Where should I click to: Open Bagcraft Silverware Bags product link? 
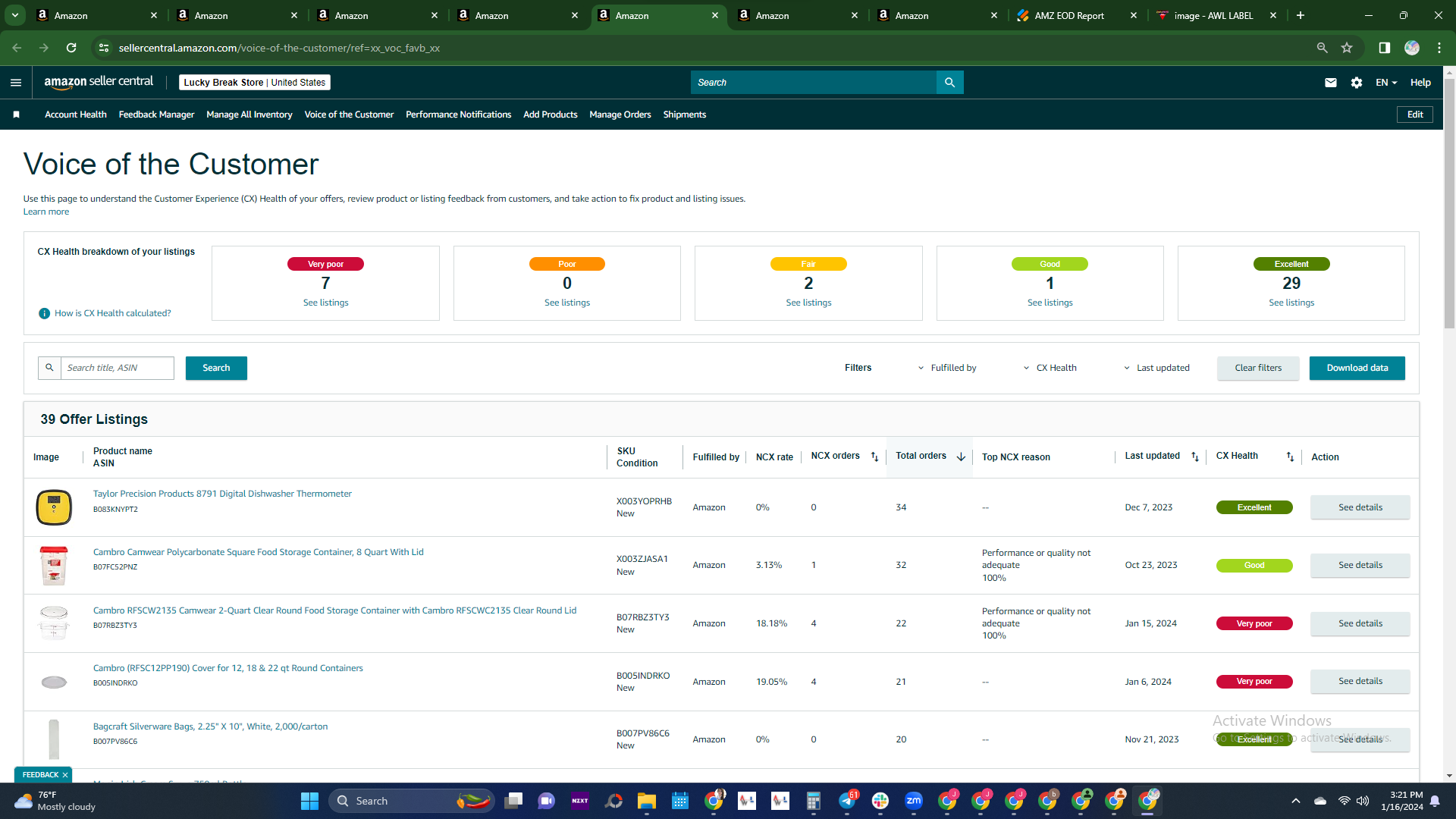point(211,726)
